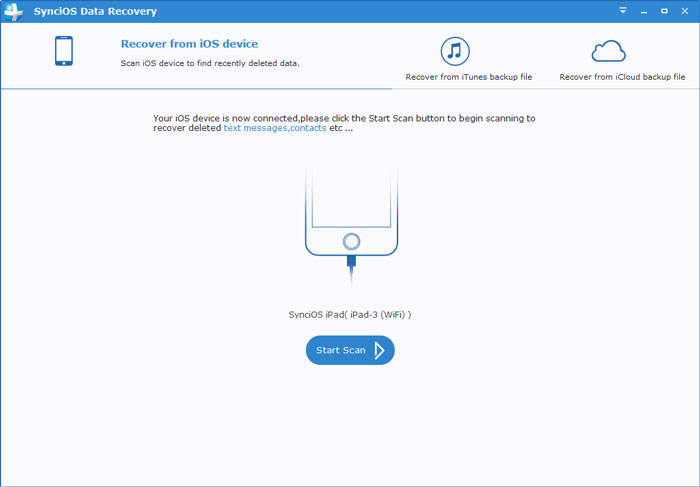Click the iCloud cloud icon
Screen dimensions: 700x487
pyautogui.click(x=608, y=51)
